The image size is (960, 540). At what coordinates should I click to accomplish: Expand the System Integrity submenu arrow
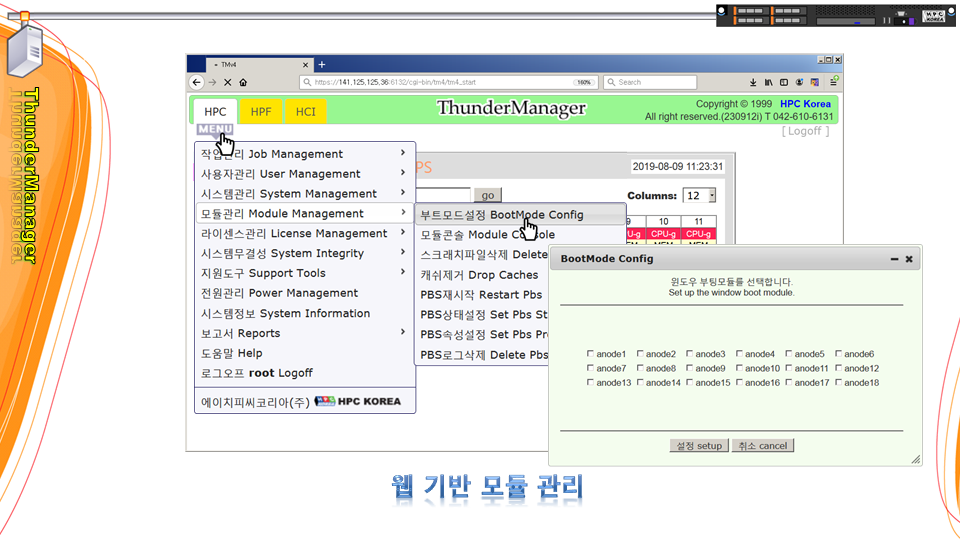point(403,252)
